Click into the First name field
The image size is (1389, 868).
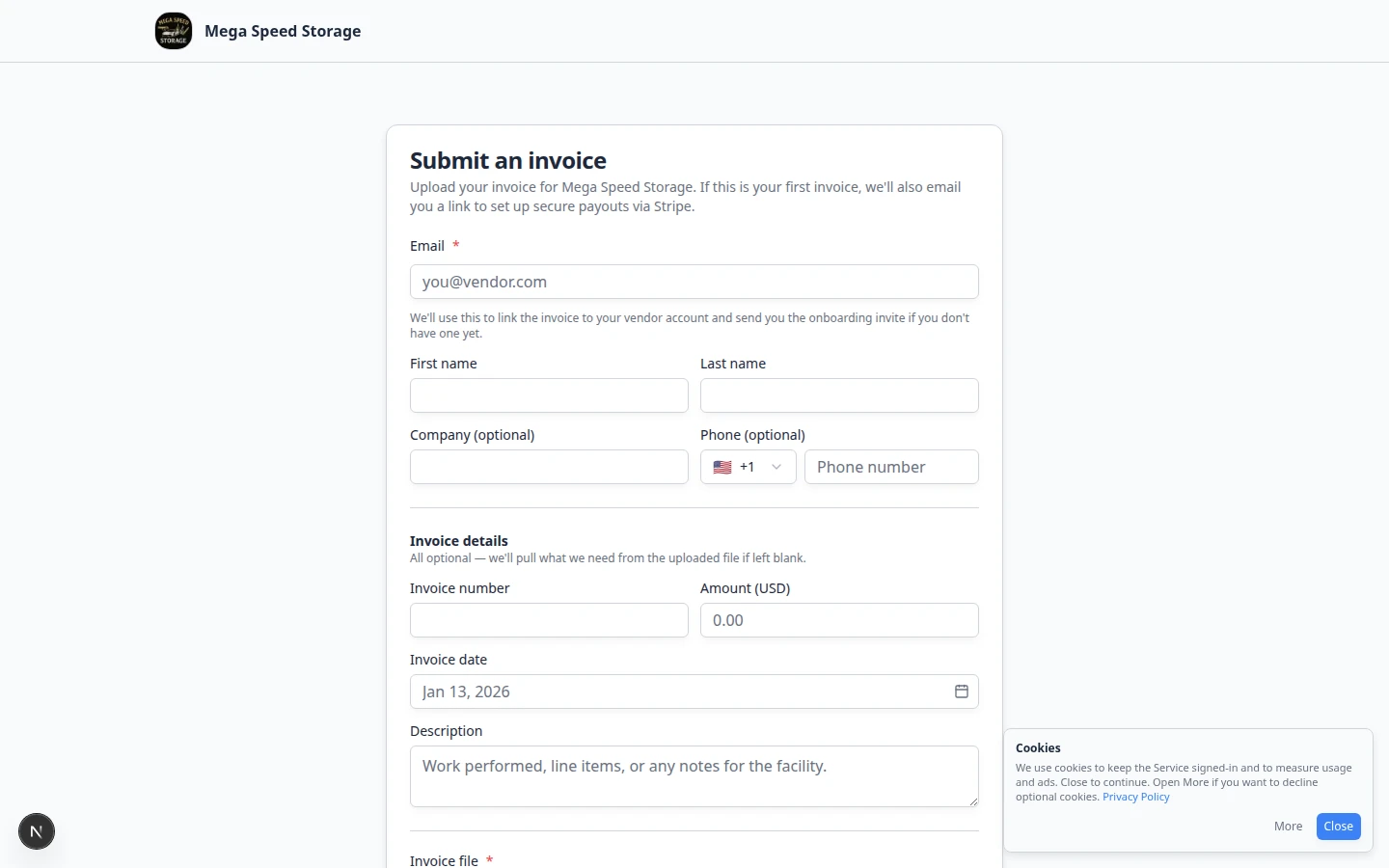pyautogui.click(x=549, y=395)
